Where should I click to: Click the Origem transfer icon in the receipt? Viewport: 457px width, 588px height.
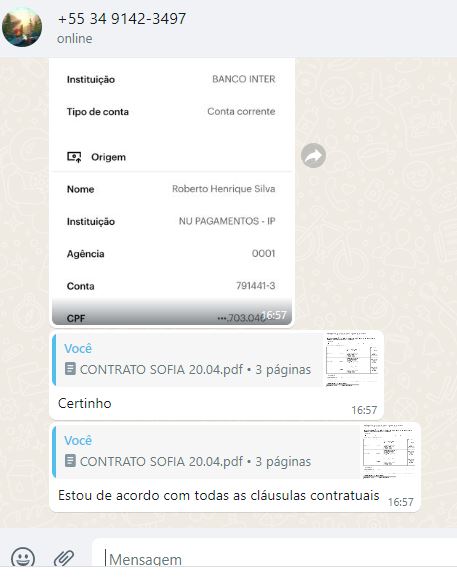coord(74,157)
